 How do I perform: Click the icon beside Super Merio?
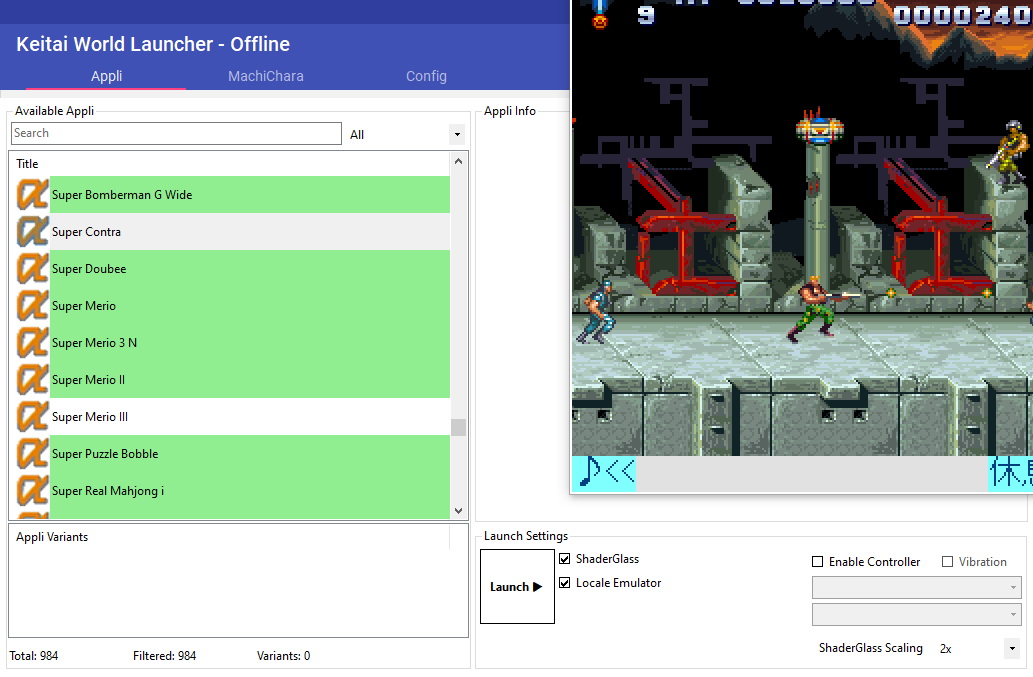[32, 306]
